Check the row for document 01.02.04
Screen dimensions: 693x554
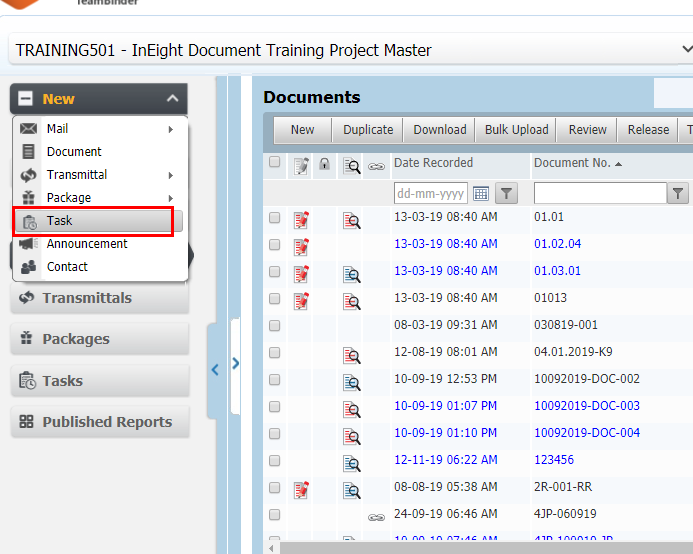coord(274,245)
